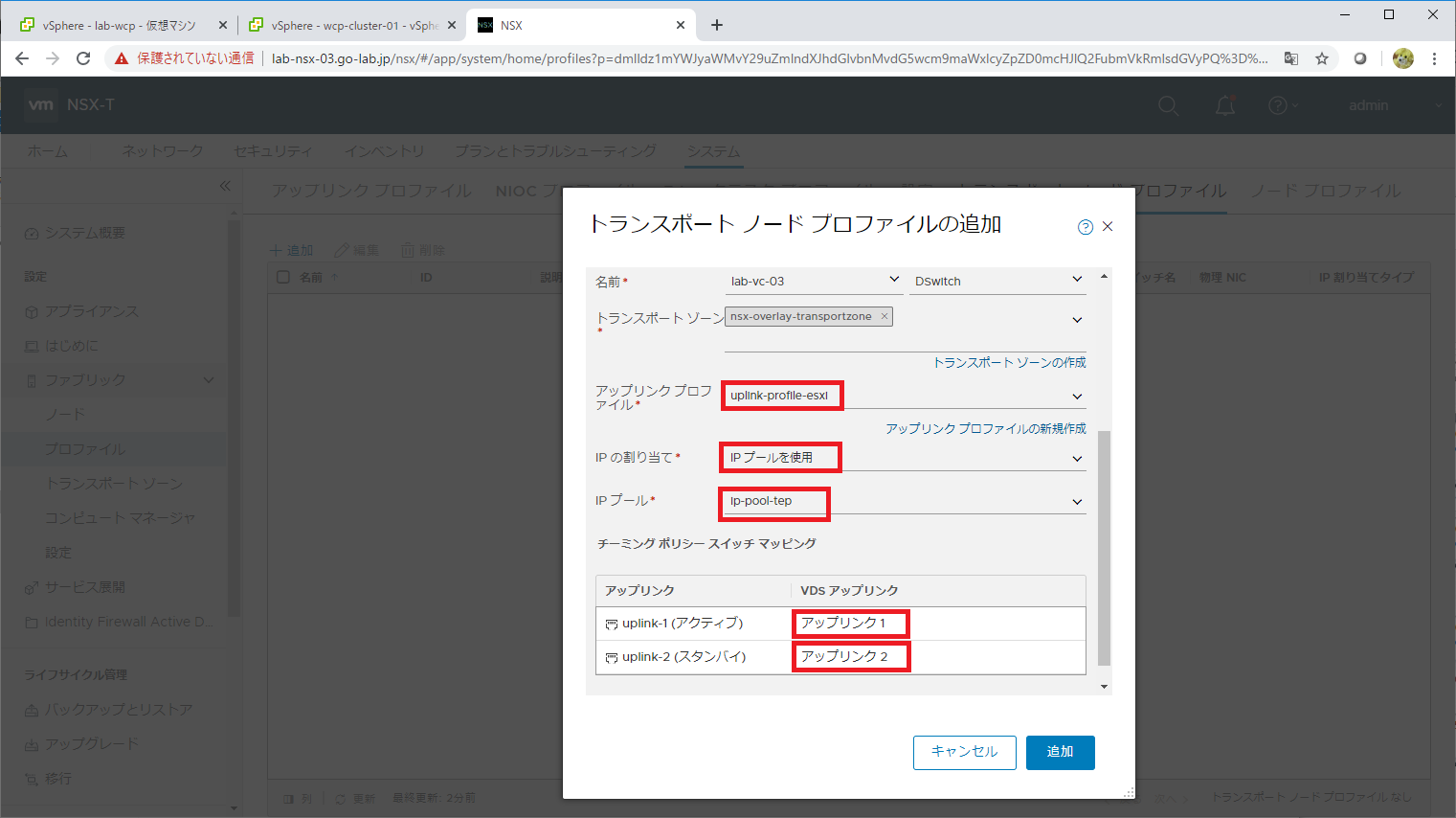Click the vm NSX-T logo
Screen dimensions: 1456x818
click(x=71, y=104)
